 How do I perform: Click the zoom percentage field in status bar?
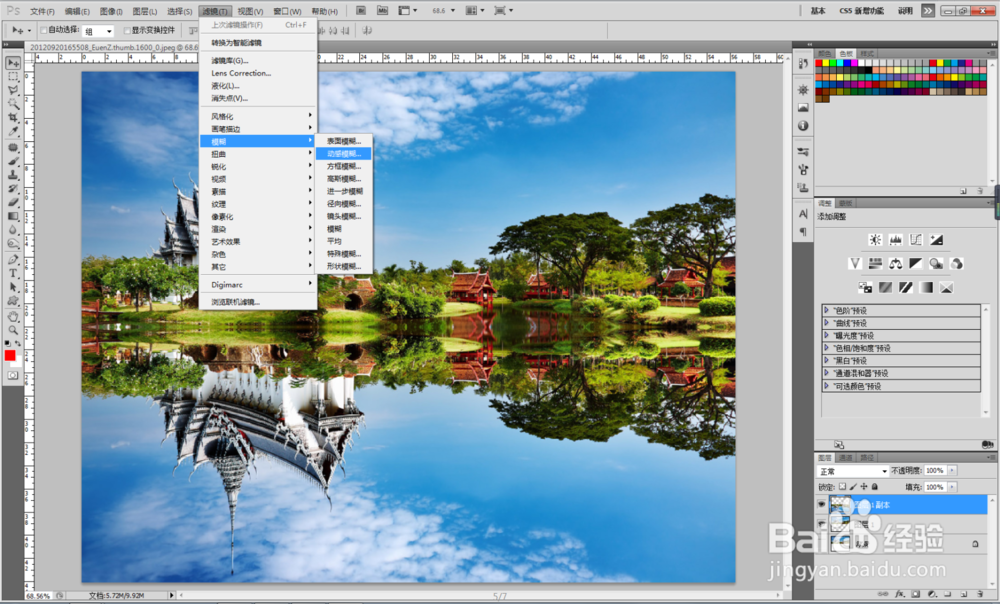pyautogui.click(x=38, y=596)
